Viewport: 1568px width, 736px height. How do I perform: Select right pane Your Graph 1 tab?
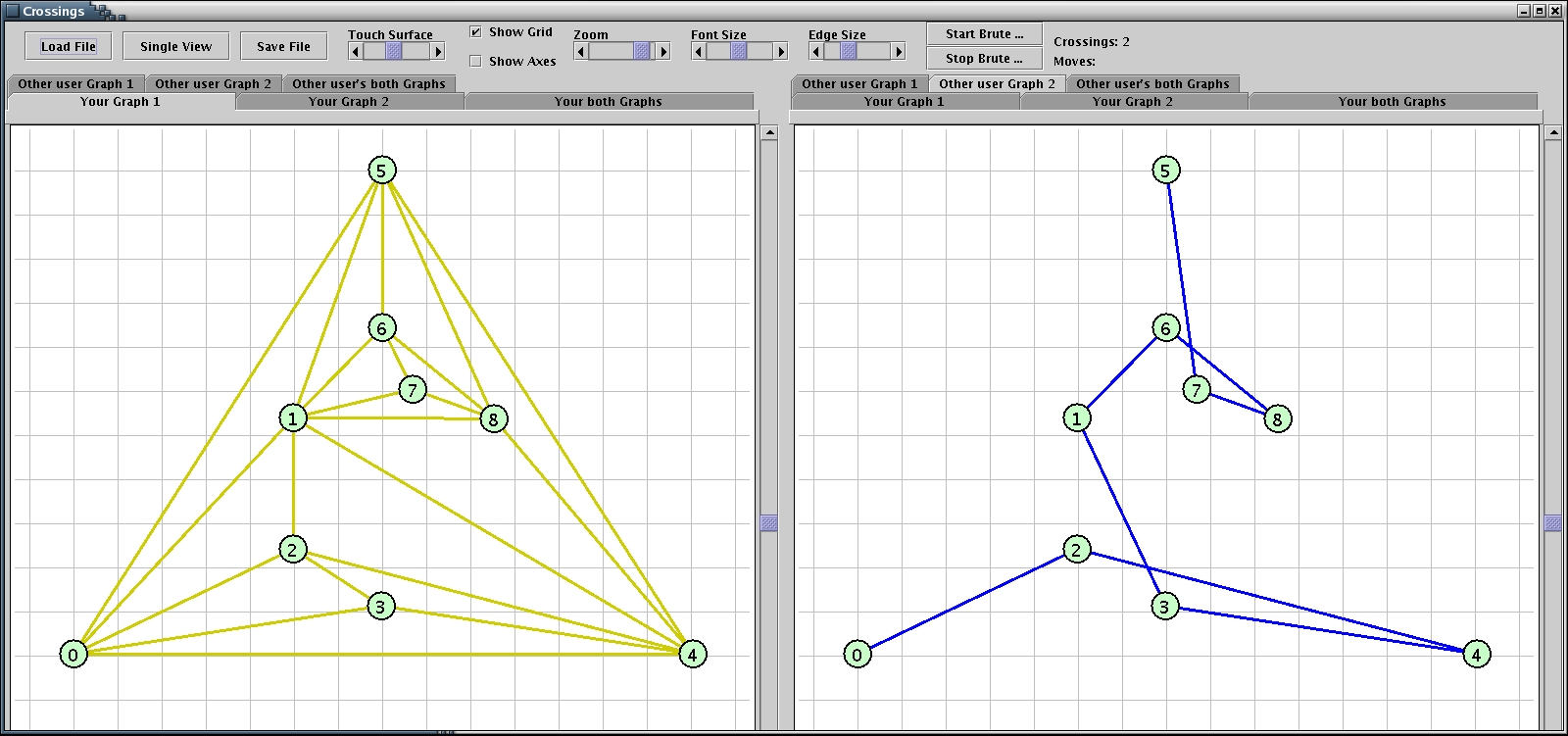[x=905, y=102]
